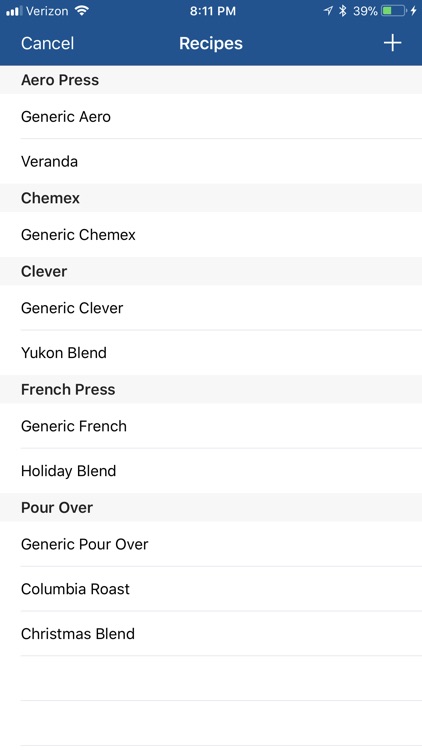Image resolution: width=422 pixels, height=750 pixels.
Task: Tap the Recipes title in navigation bar
Action: 211,43
